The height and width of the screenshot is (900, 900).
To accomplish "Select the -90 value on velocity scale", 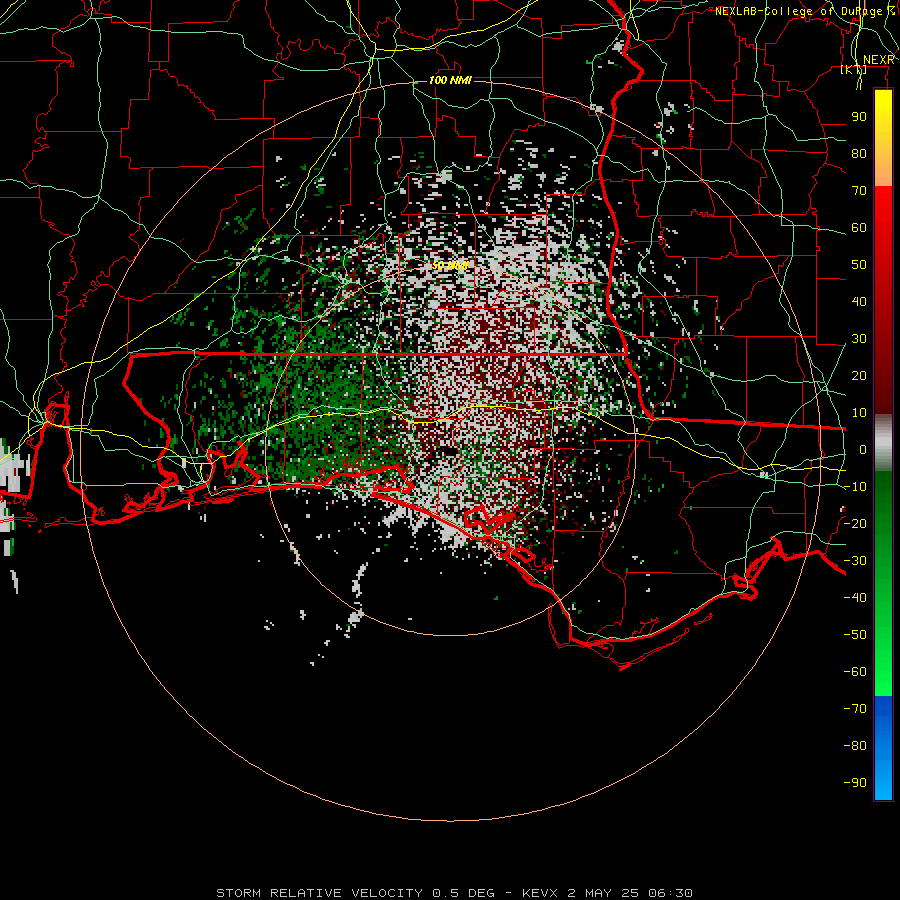I will 855,783.
